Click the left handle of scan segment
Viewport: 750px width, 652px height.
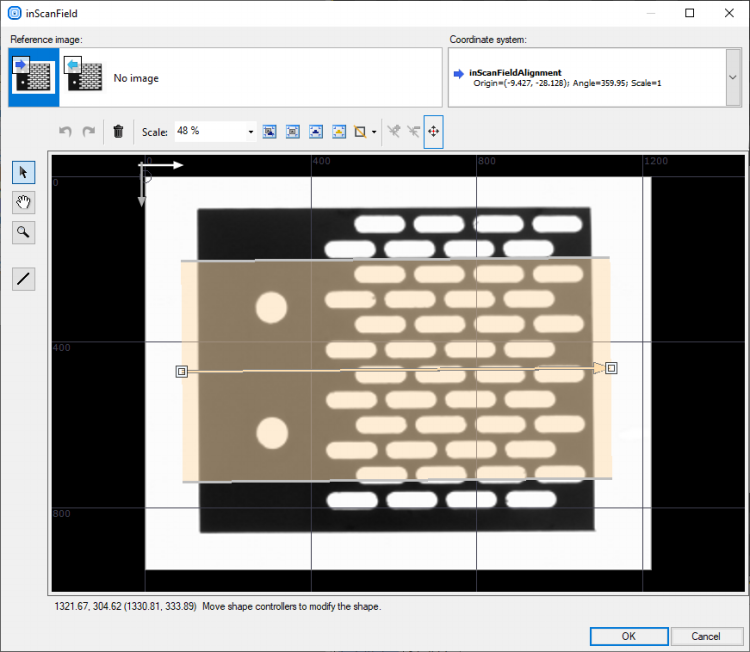pos(181,371)
